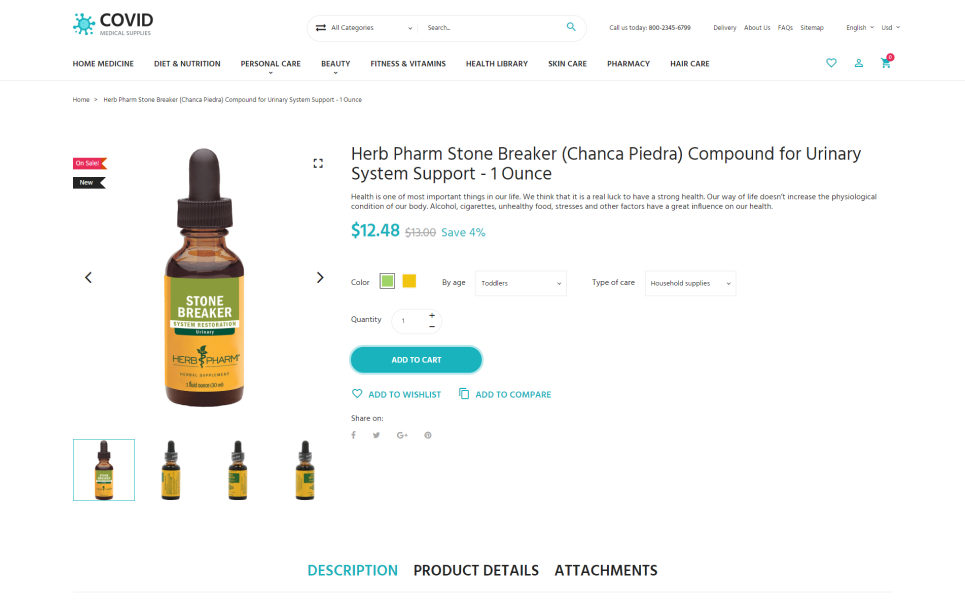This screenshot has width=965, height=600.
Task: Share product on Facebook
Action: (x=353, y=435)
